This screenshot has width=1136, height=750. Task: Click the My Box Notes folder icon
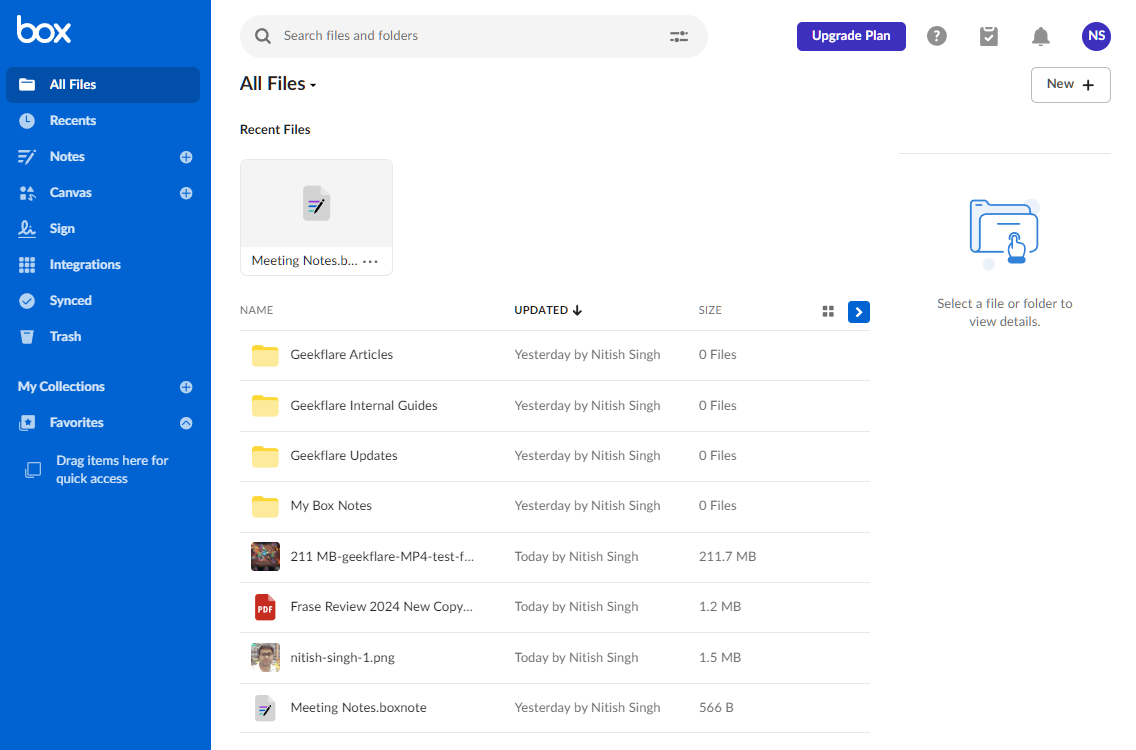pyautogui.click(x=265, y=507)
